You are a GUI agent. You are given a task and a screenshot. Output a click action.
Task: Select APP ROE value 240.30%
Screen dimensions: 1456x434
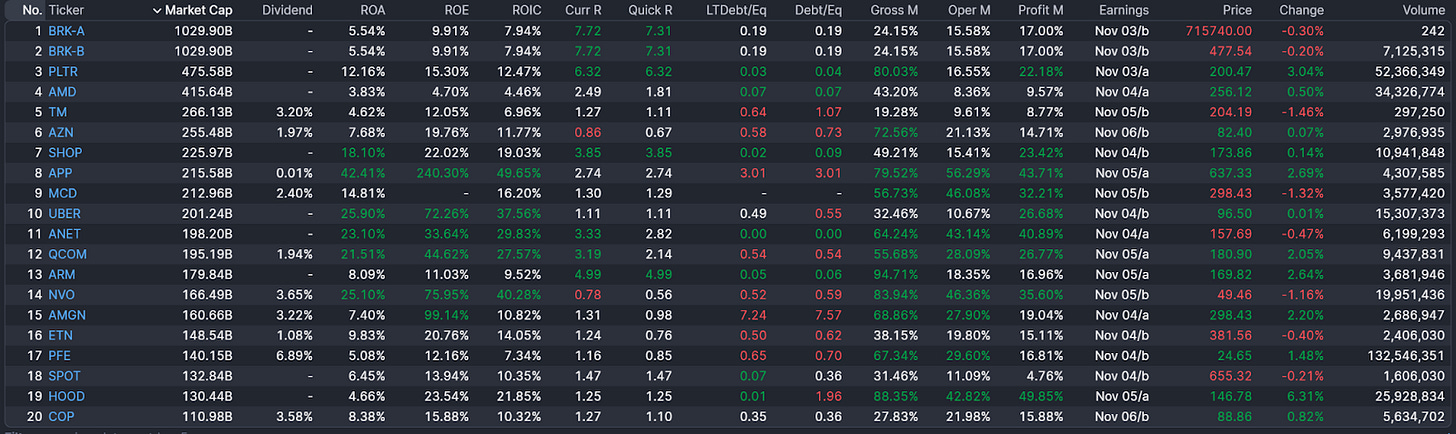pyautogui.click(x=443, y=173)
